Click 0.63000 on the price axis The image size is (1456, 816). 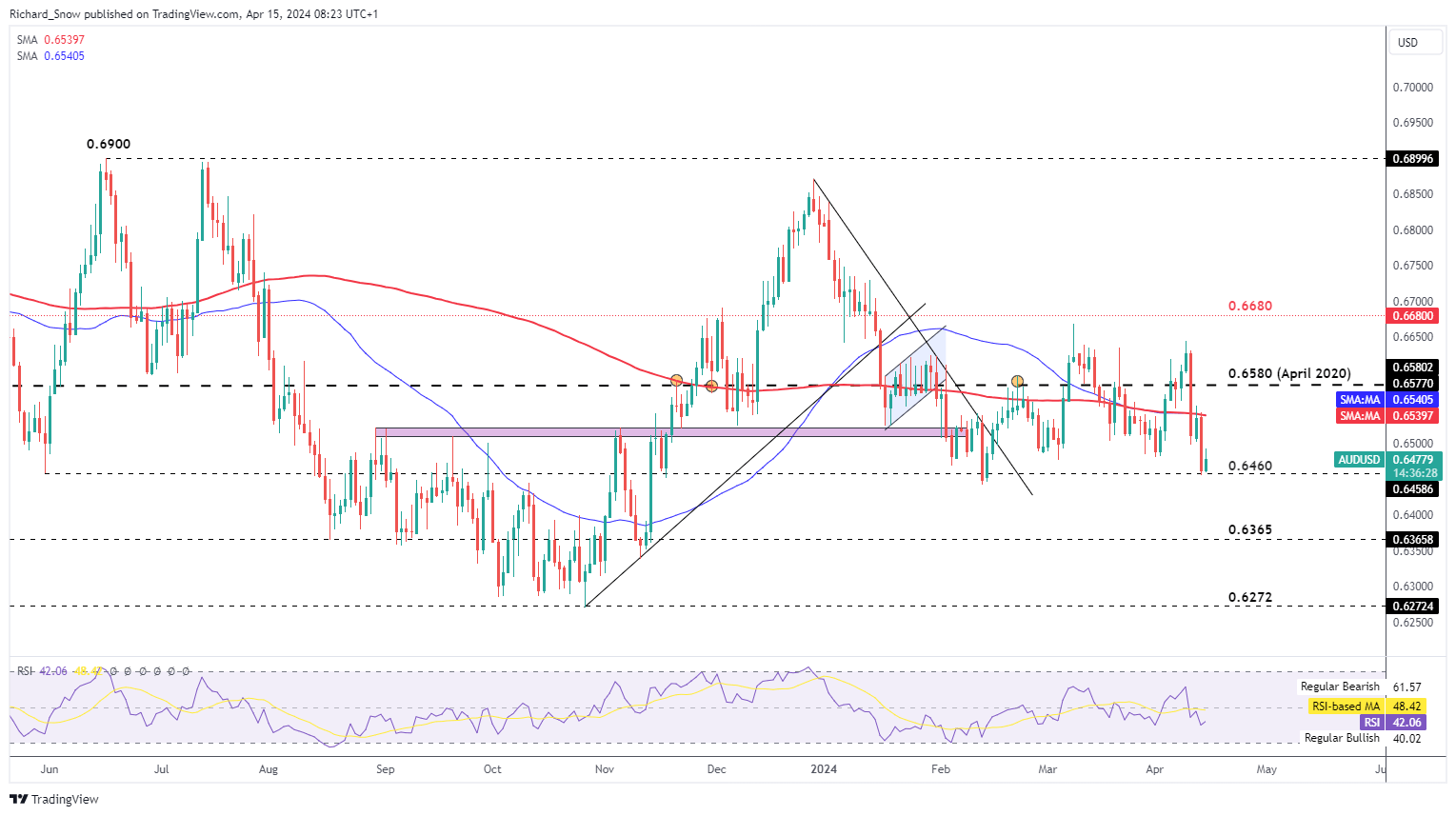(x=1412, y=587)
